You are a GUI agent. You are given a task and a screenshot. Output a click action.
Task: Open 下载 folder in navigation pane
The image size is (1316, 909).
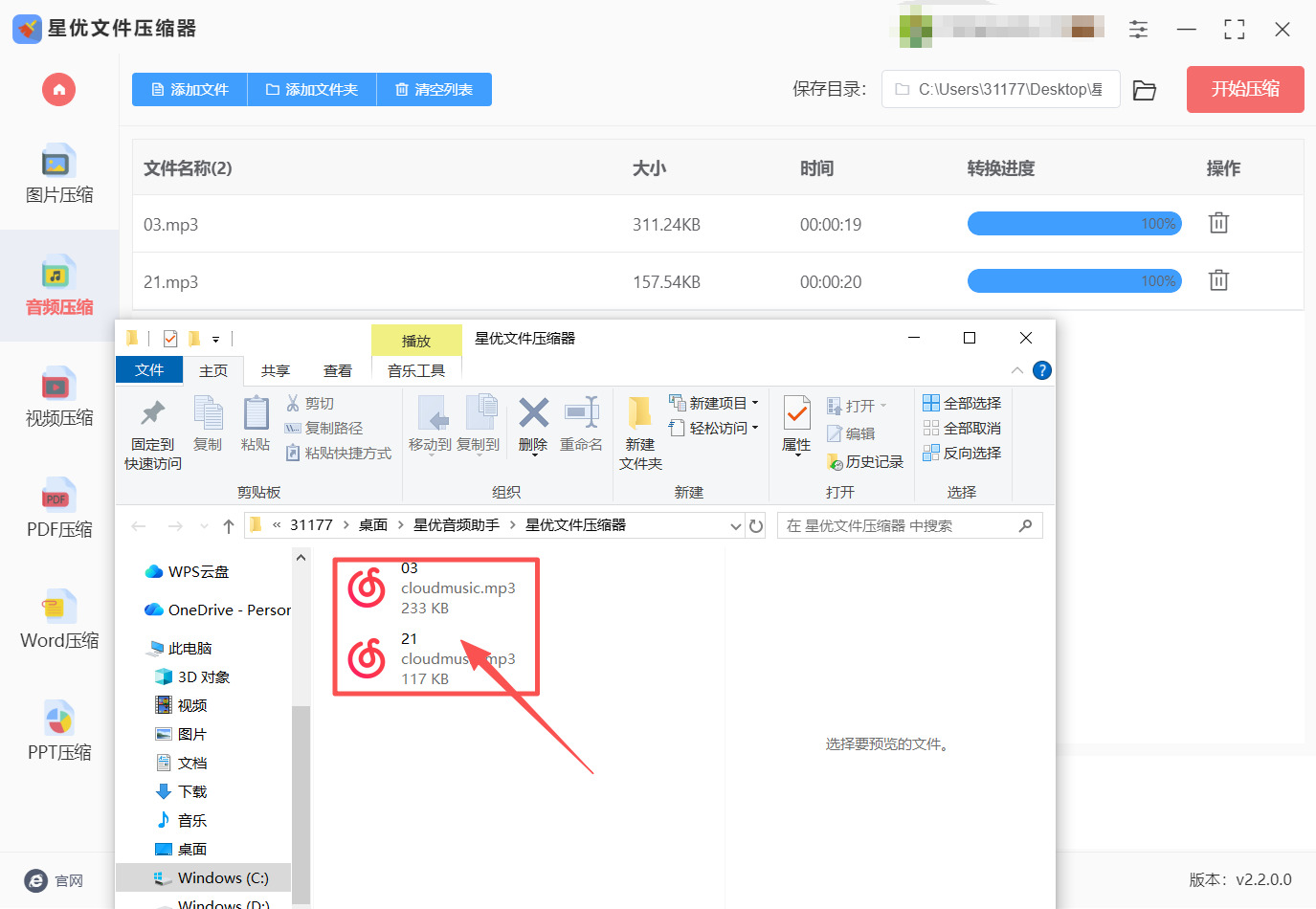[181, 792]
